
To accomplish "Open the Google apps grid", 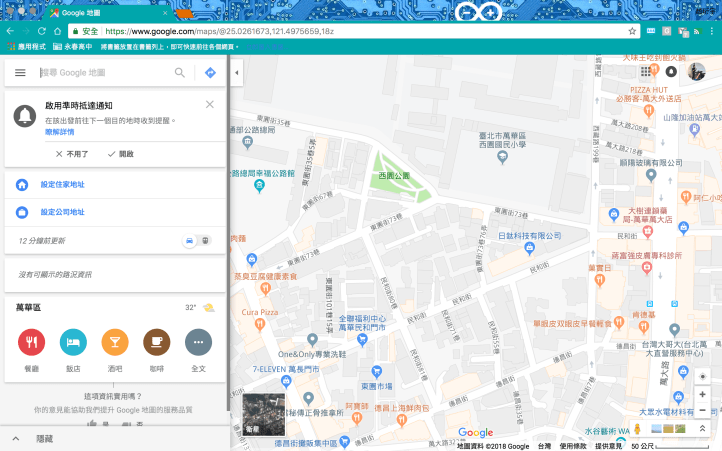I will tap(646, 71).
